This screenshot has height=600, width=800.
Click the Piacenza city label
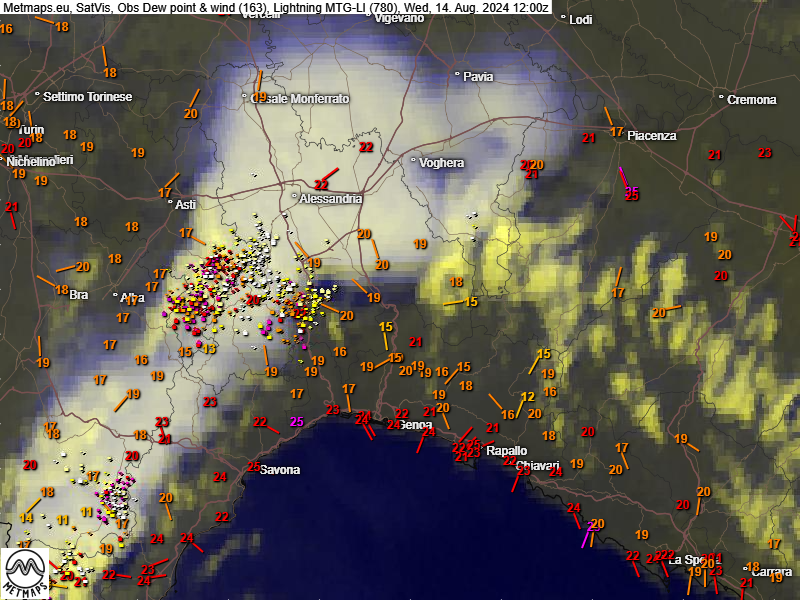click(x=651, y=135)
